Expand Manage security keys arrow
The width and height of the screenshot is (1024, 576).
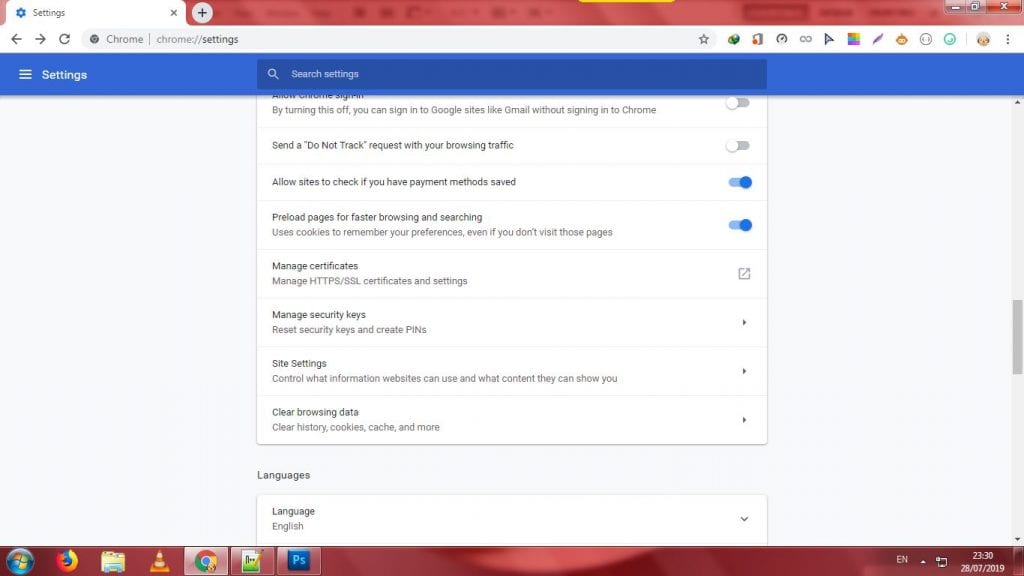[x=744, y=322]
